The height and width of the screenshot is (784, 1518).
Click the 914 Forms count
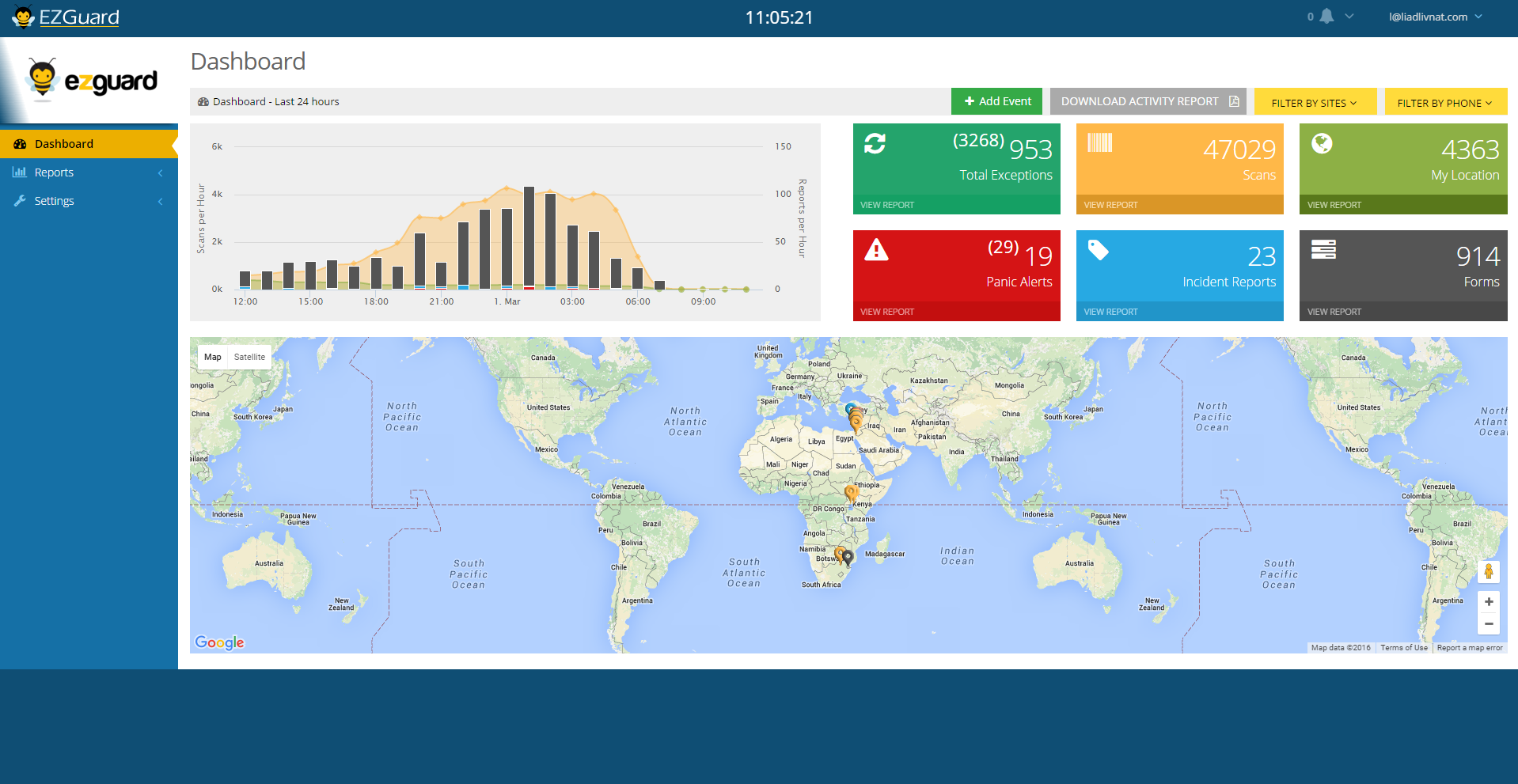(x=1478, y=256)
